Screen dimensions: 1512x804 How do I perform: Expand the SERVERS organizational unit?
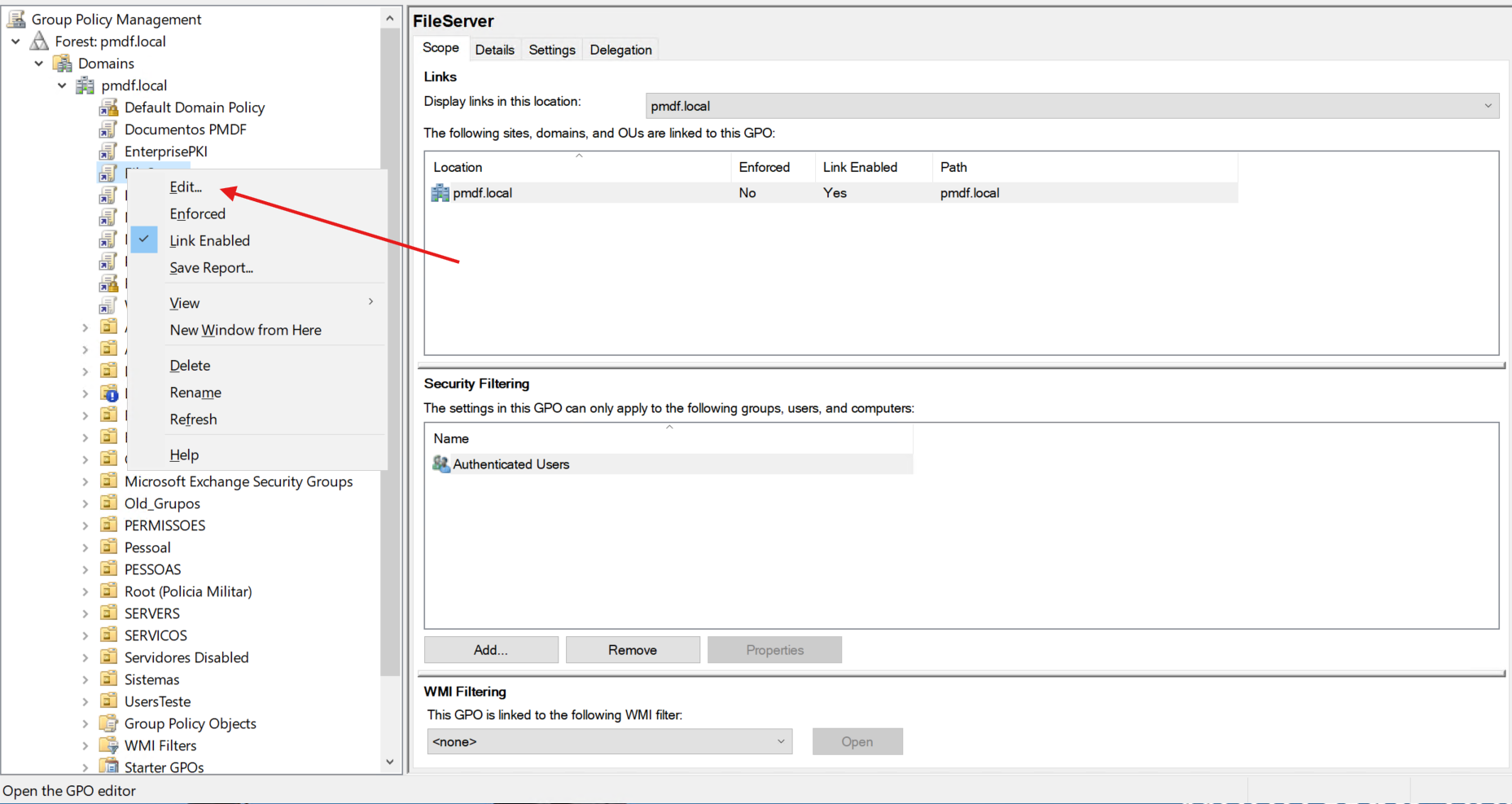pyautogui.click(x=85, y=613)
